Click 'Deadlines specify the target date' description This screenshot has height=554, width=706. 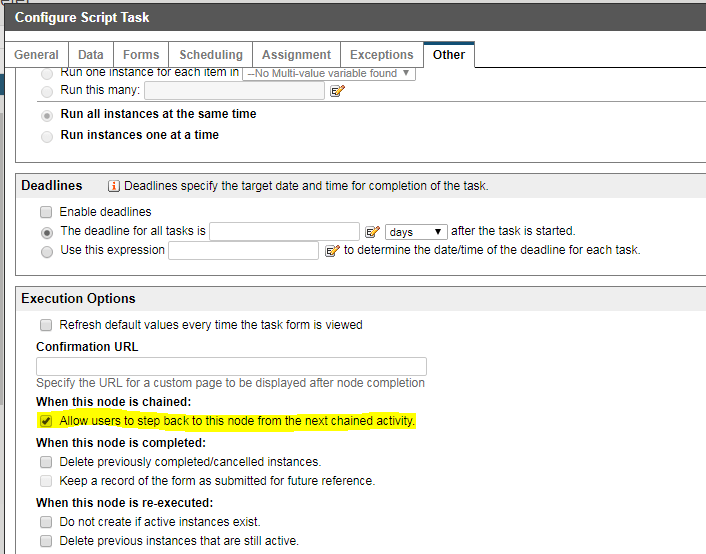point(306,186)
